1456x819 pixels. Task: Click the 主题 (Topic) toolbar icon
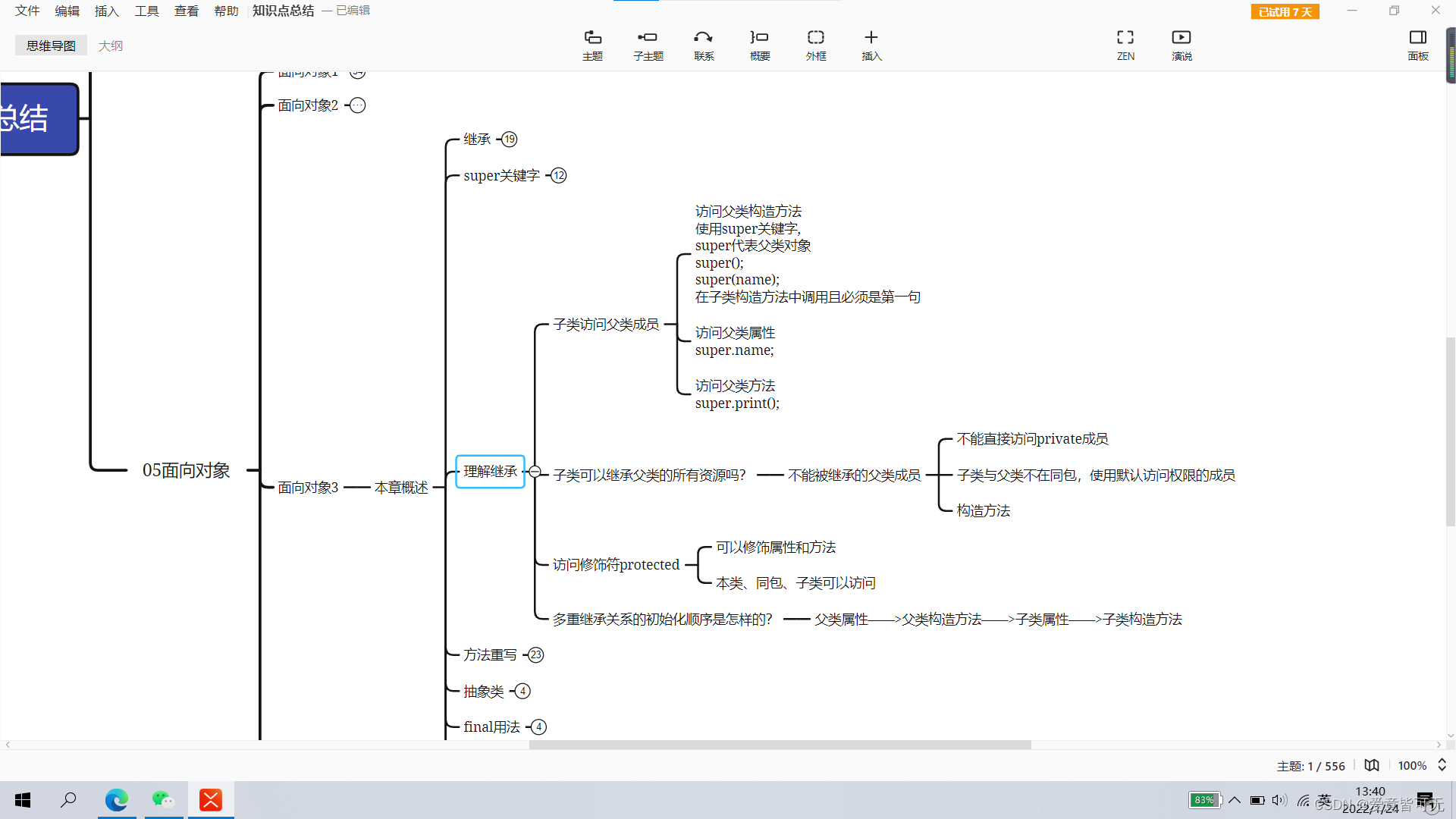coord(592,45)
